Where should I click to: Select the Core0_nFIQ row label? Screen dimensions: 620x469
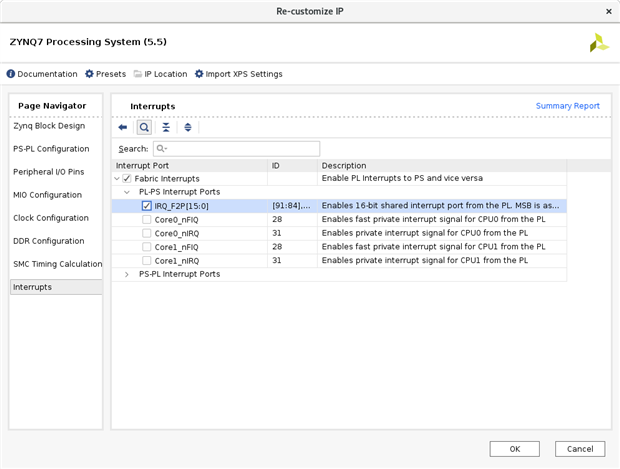click(x=176, y=220)
